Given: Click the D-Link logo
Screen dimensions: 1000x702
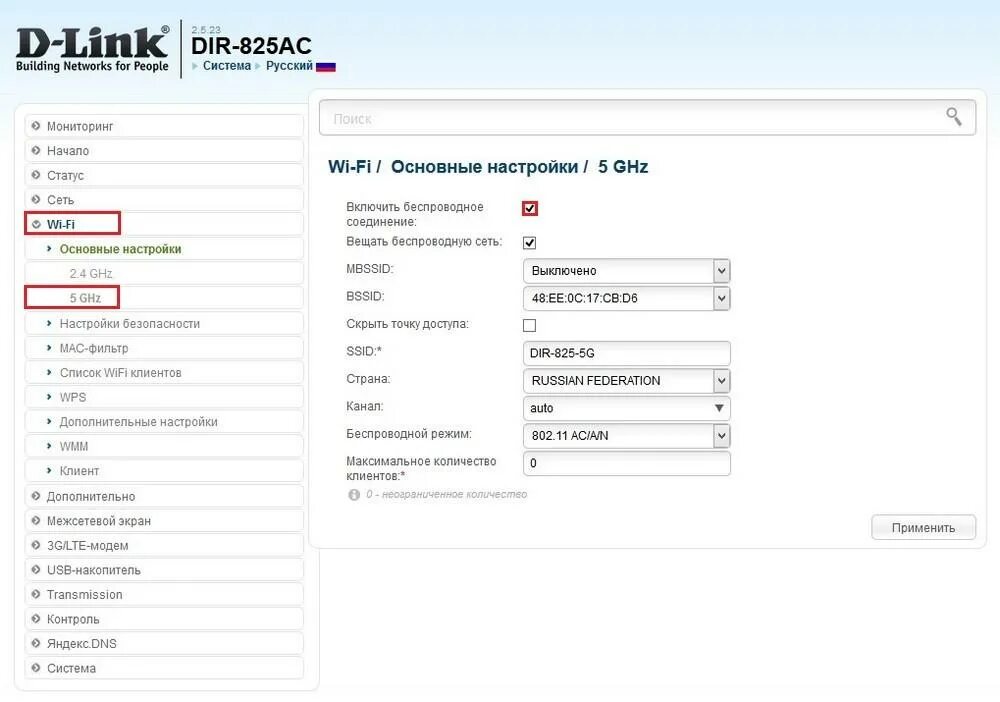Looking at the screenshot, I should (92, 49).
